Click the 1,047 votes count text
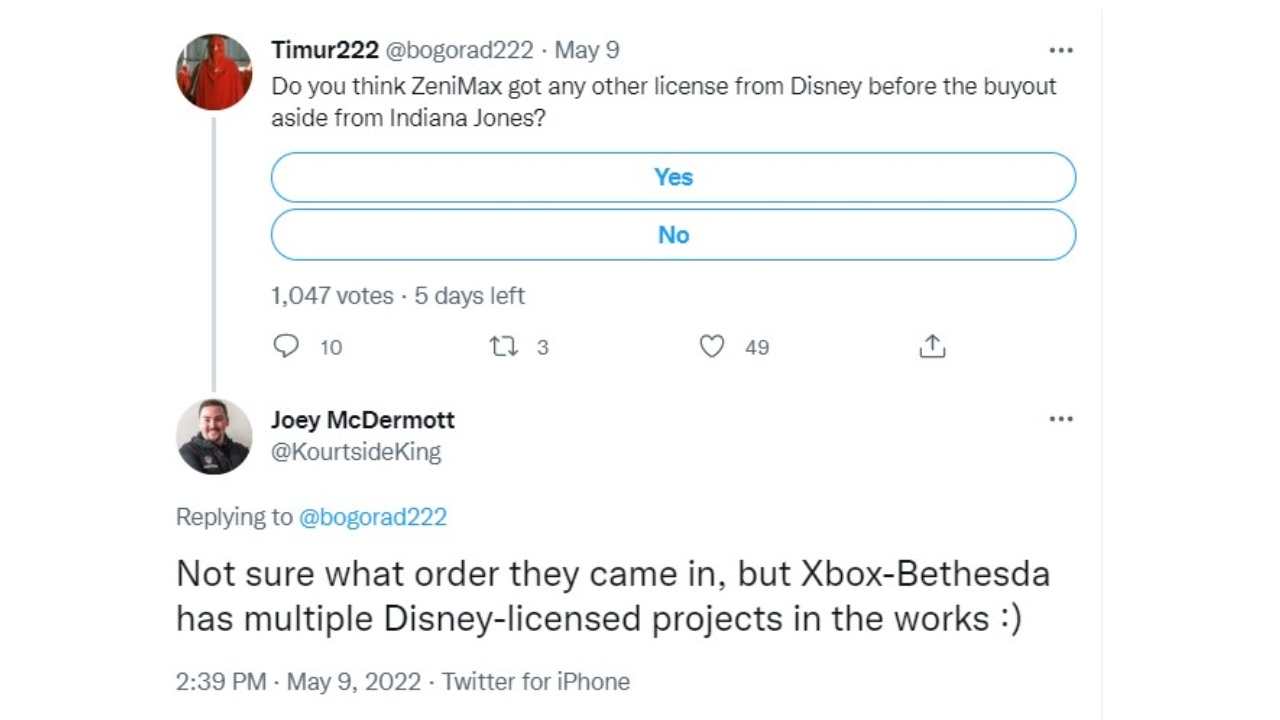1280x720 pixels. click(331, 296)
